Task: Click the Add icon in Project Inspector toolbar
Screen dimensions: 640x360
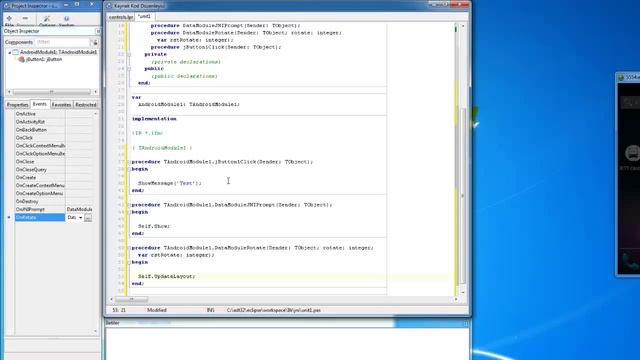Action: click(x=9, y=19)
